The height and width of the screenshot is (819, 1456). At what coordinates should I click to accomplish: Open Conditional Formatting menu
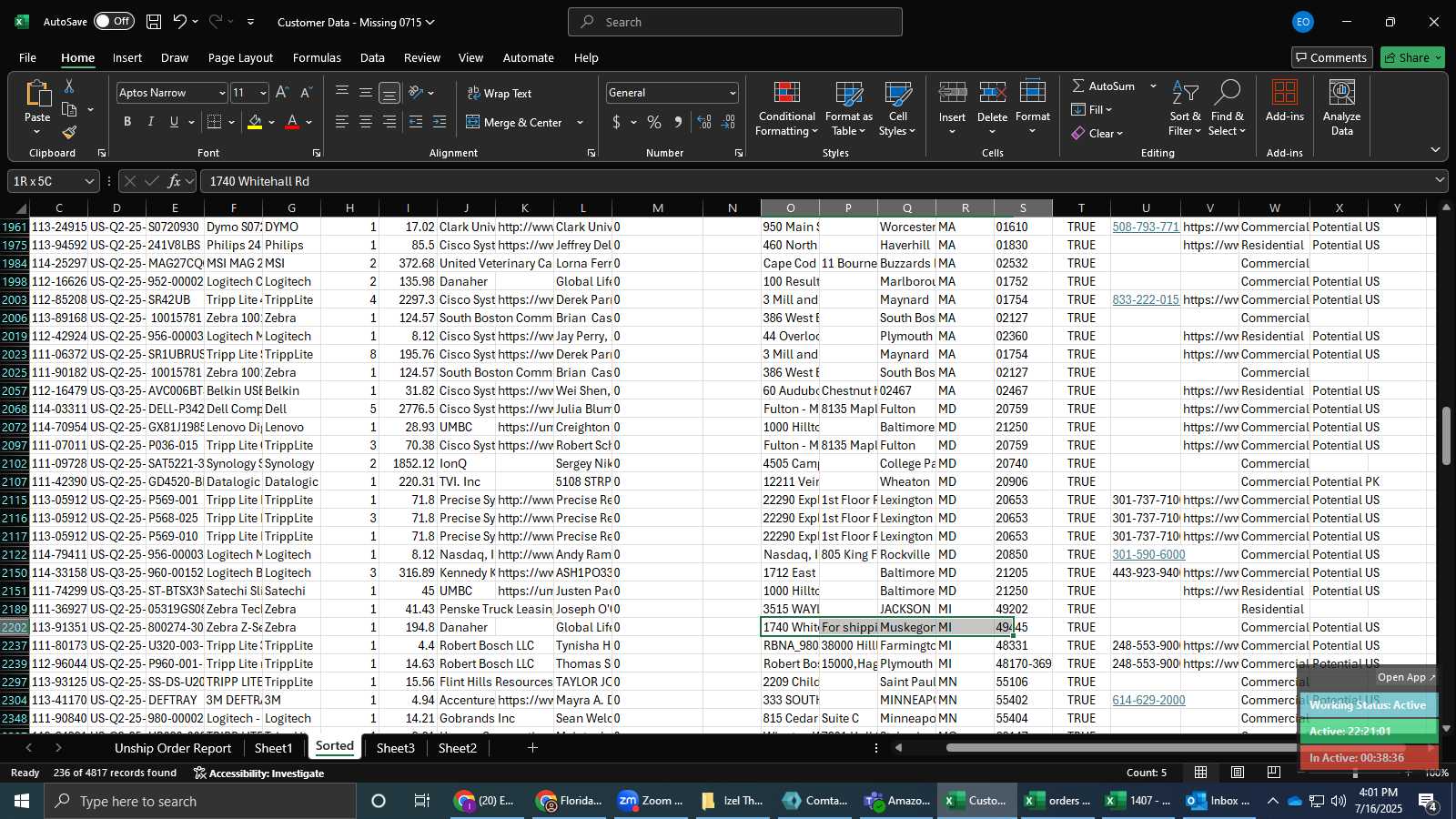(x=786, y=109)
